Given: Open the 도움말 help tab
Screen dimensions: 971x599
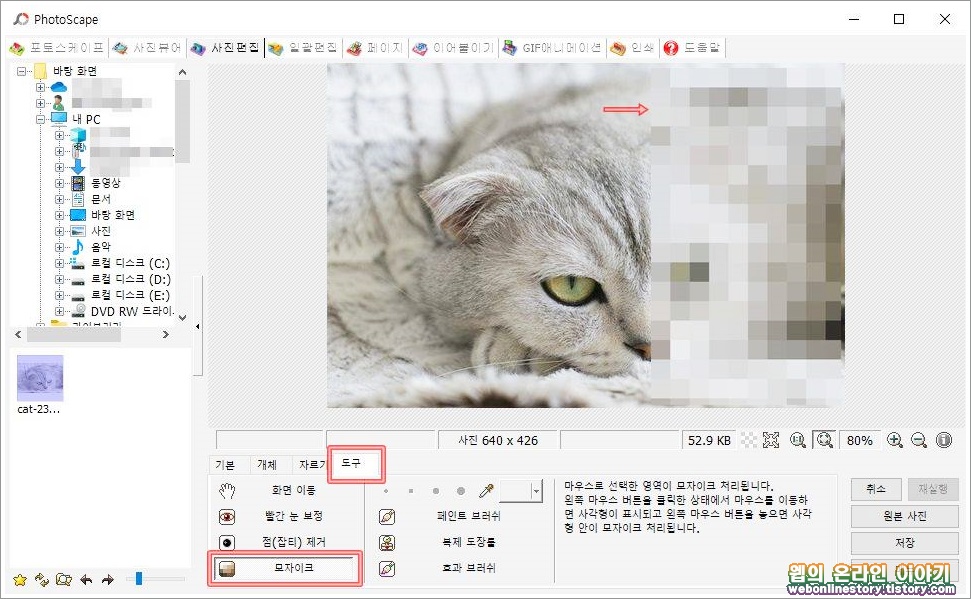Looking at the screenshot, I should (692, 48).
